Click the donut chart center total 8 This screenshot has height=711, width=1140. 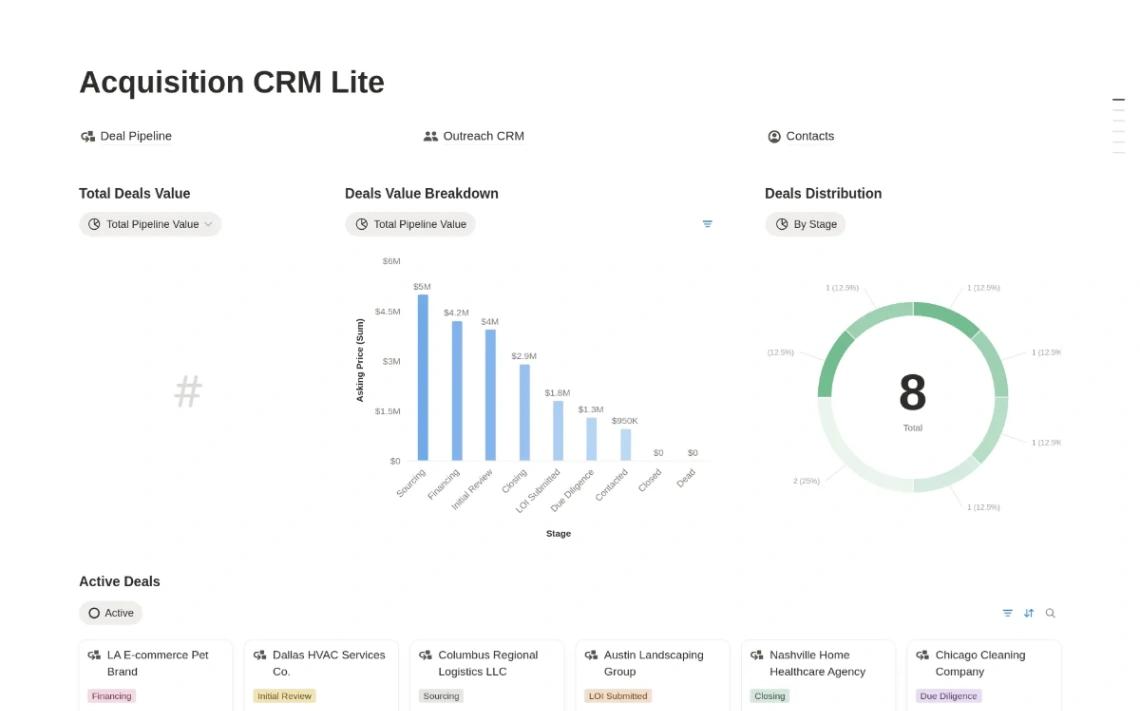pos(912,393)
